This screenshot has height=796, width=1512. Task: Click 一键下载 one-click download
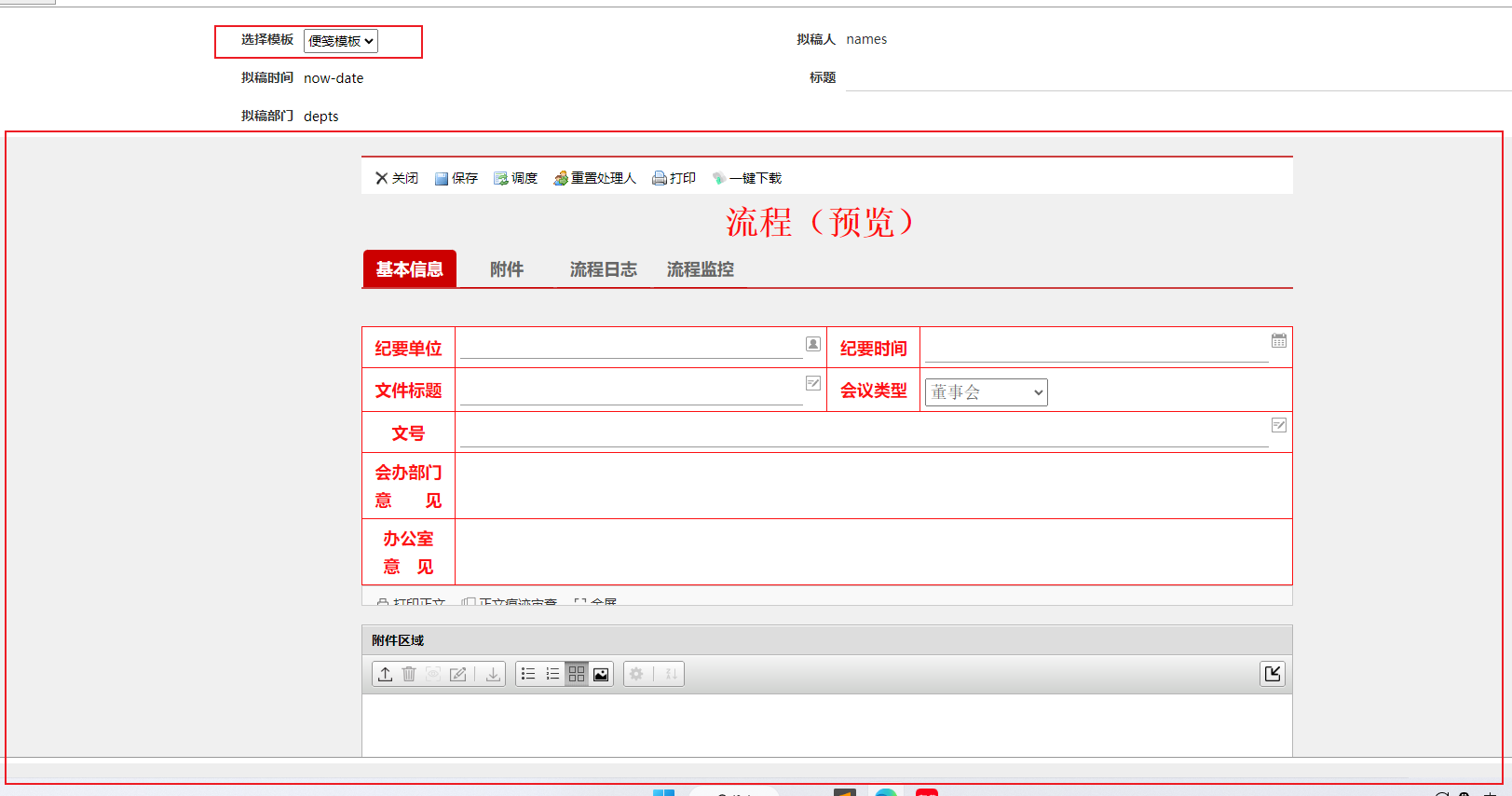coord(747,178)
